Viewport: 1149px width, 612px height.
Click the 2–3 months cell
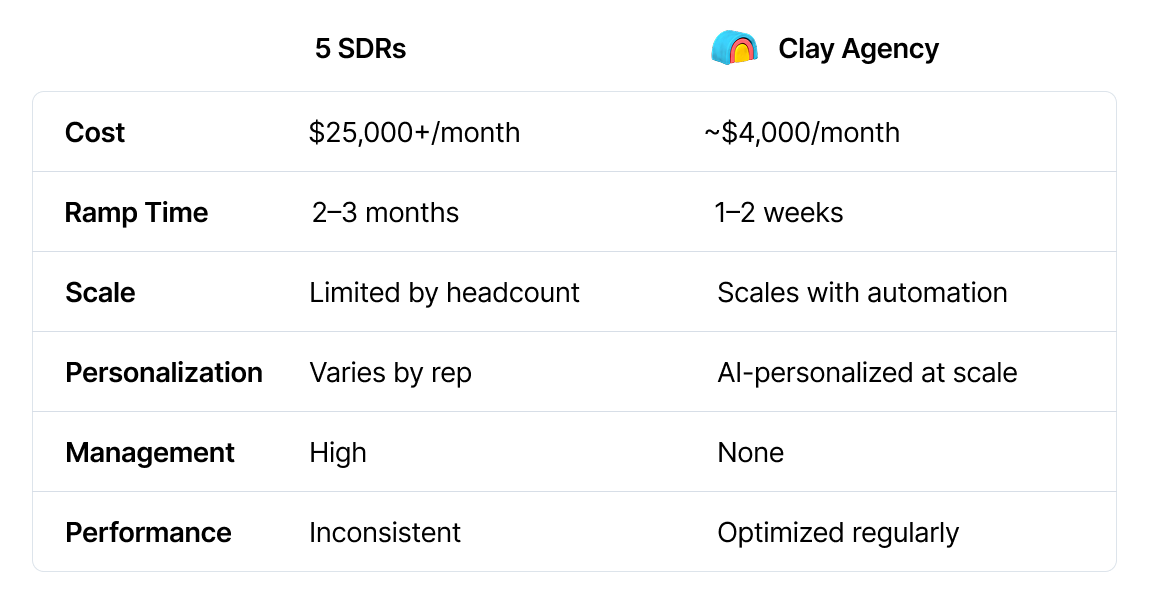pos(385,213)
